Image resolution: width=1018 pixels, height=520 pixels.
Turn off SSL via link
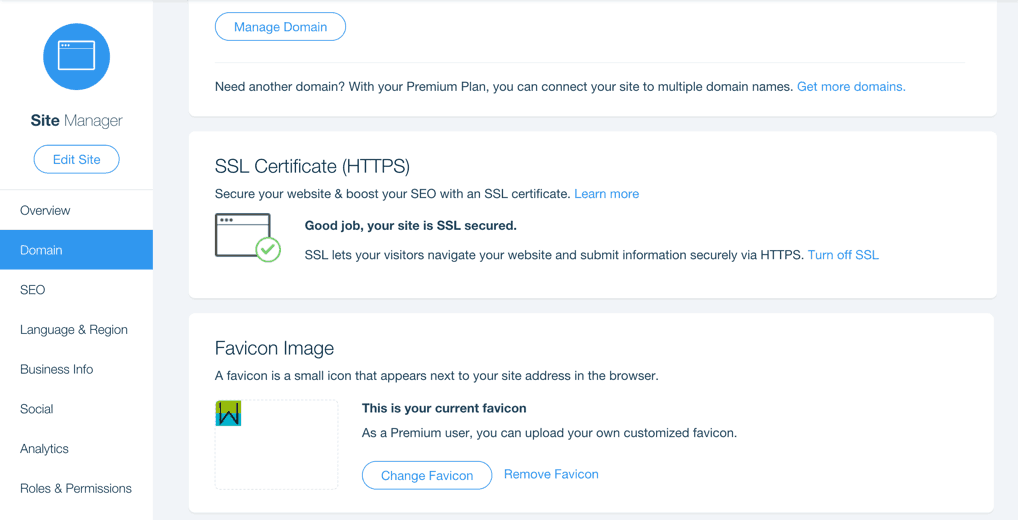tap(843, 255)
